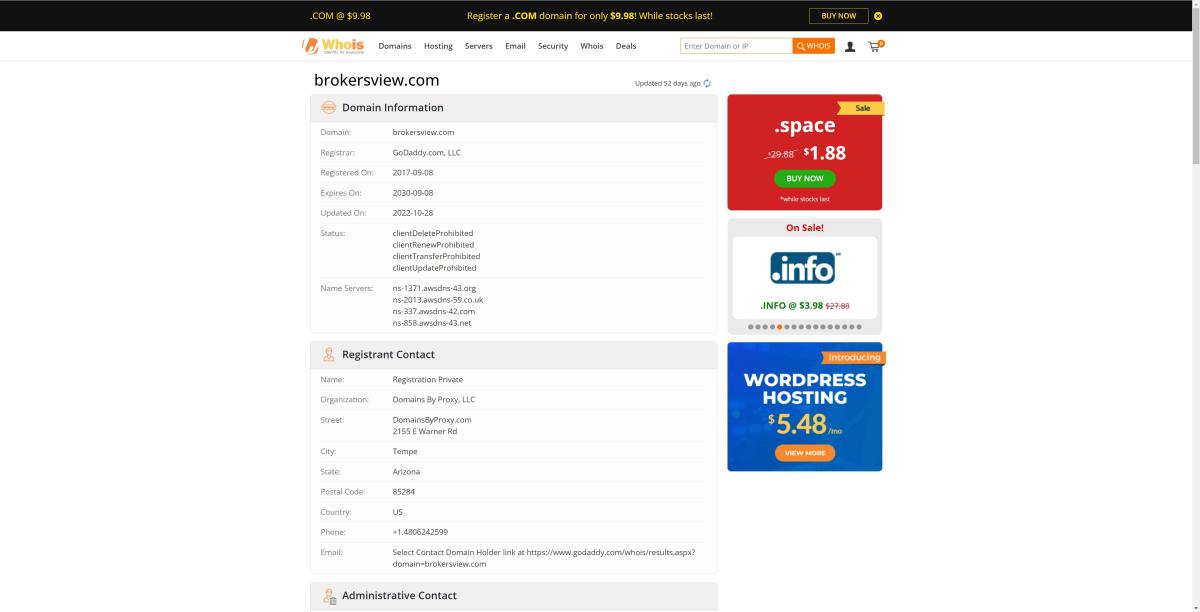Open the Hosting navigation menu
Viewport: 1200px width, 612px height.
point(437,46)
